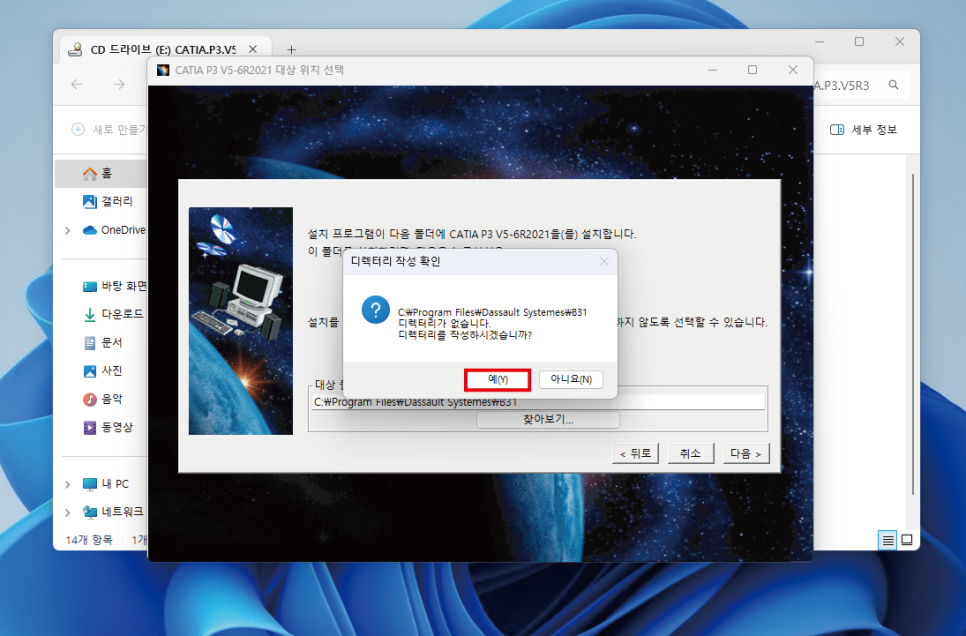The image size is (966, 636).
Task: Open 동영상 folder in sidebar
Action: 108,427
